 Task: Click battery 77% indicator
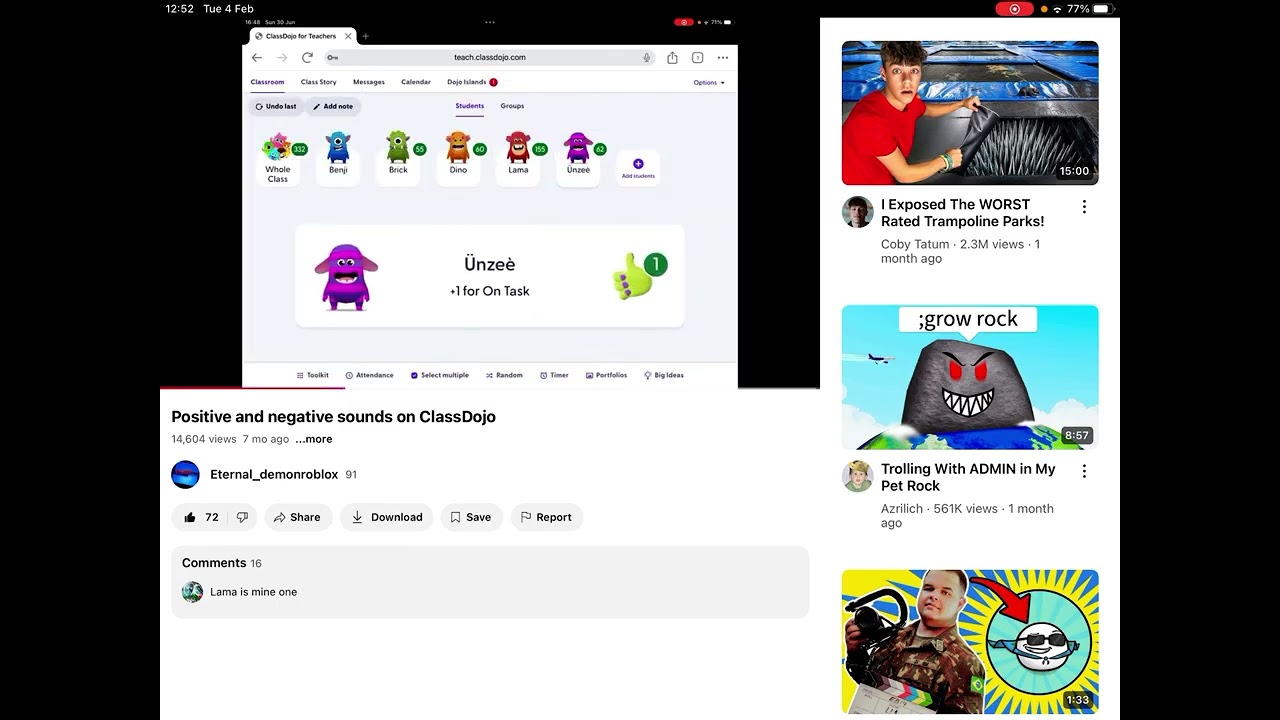point(1089,9)
